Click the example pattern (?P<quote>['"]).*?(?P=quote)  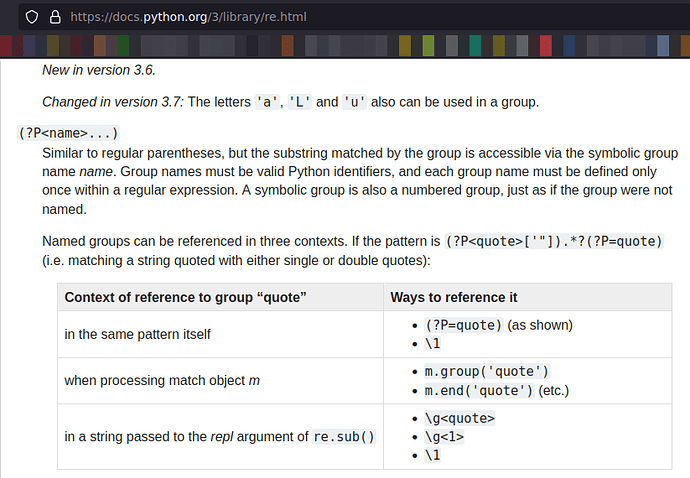[x=554, y=242]
